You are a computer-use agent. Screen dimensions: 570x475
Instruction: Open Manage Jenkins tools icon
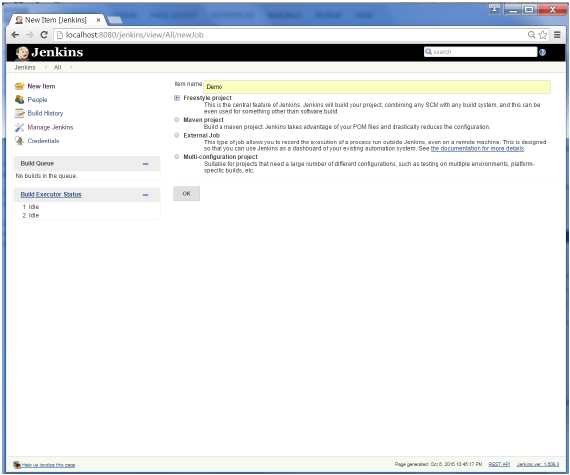[19, 127]
